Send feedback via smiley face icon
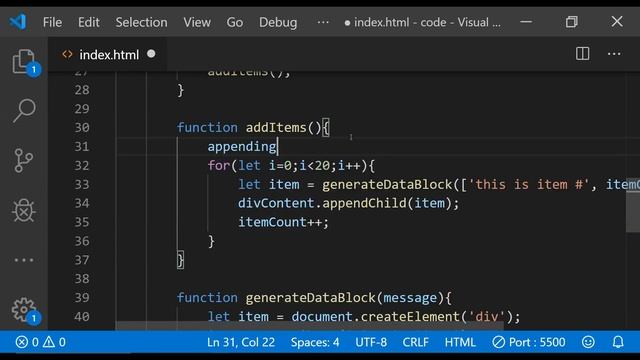This screenshot has width=640, height=360. (x=588, y=342)
